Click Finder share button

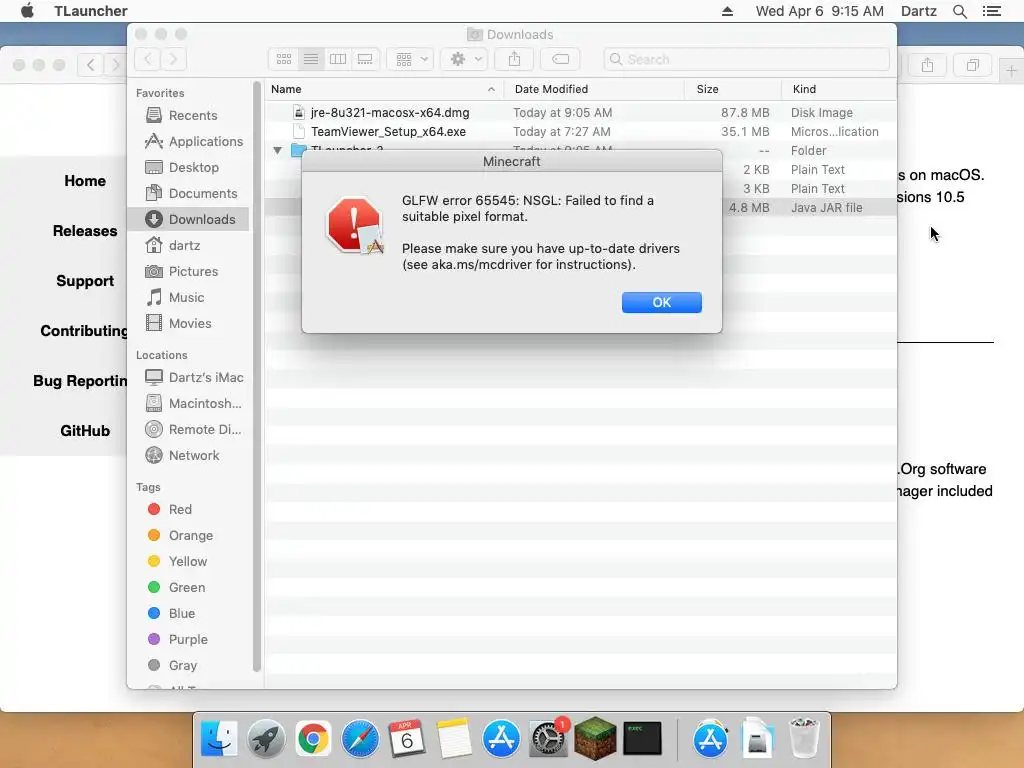(515, 59)
